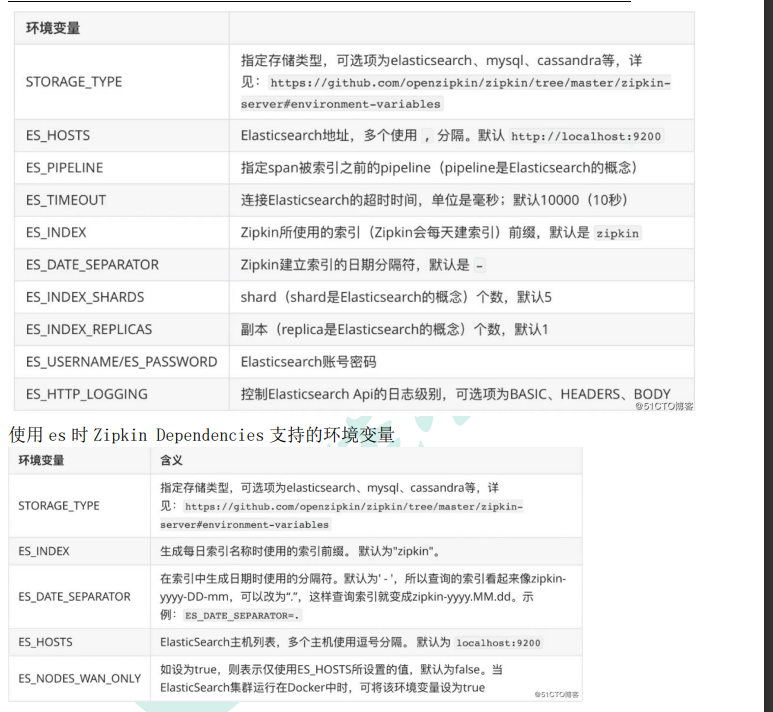Select ES_DATE_SEPARATOR in the lower table
The height and width of the screenshot is (712, 773).
point(74,597)
